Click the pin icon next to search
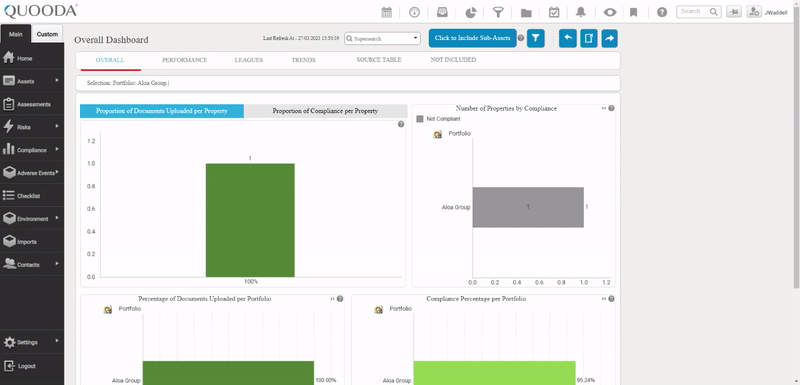 click(734, 12)
